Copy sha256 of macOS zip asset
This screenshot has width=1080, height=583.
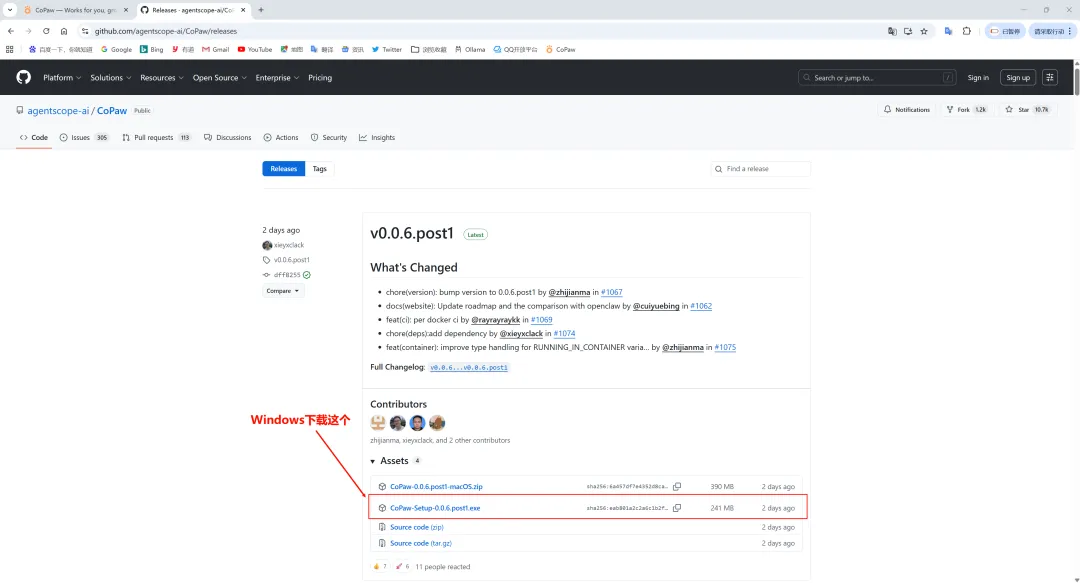click(677, 487)
